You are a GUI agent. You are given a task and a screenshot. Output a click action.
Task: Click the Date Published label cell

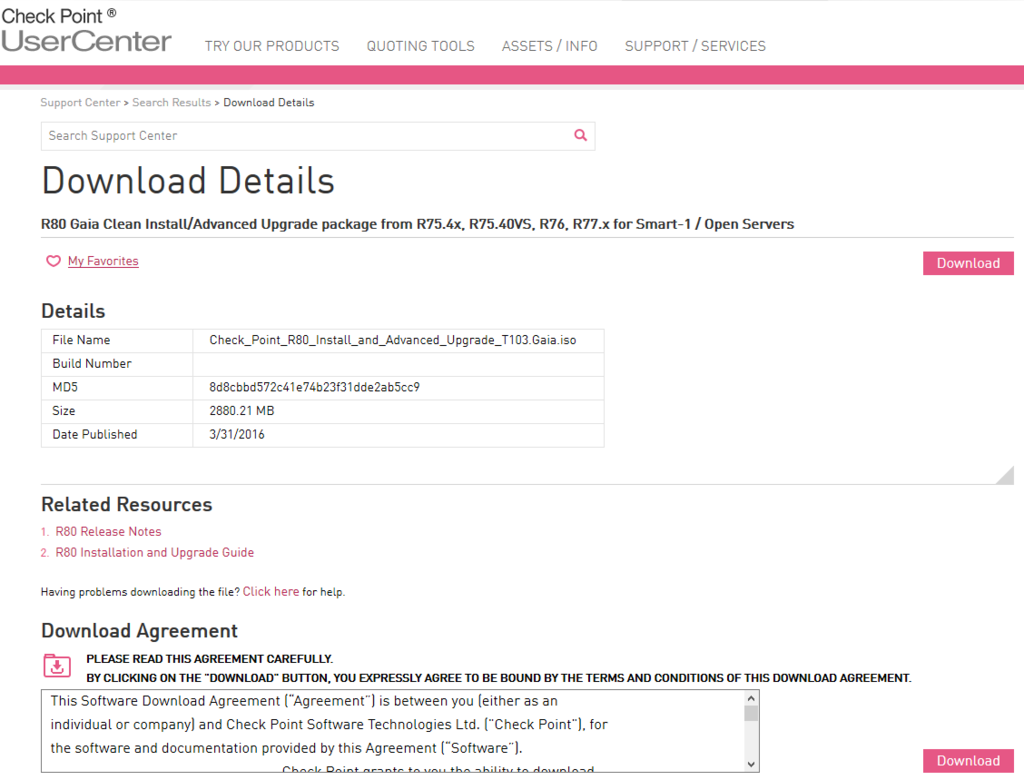(117, 434)
